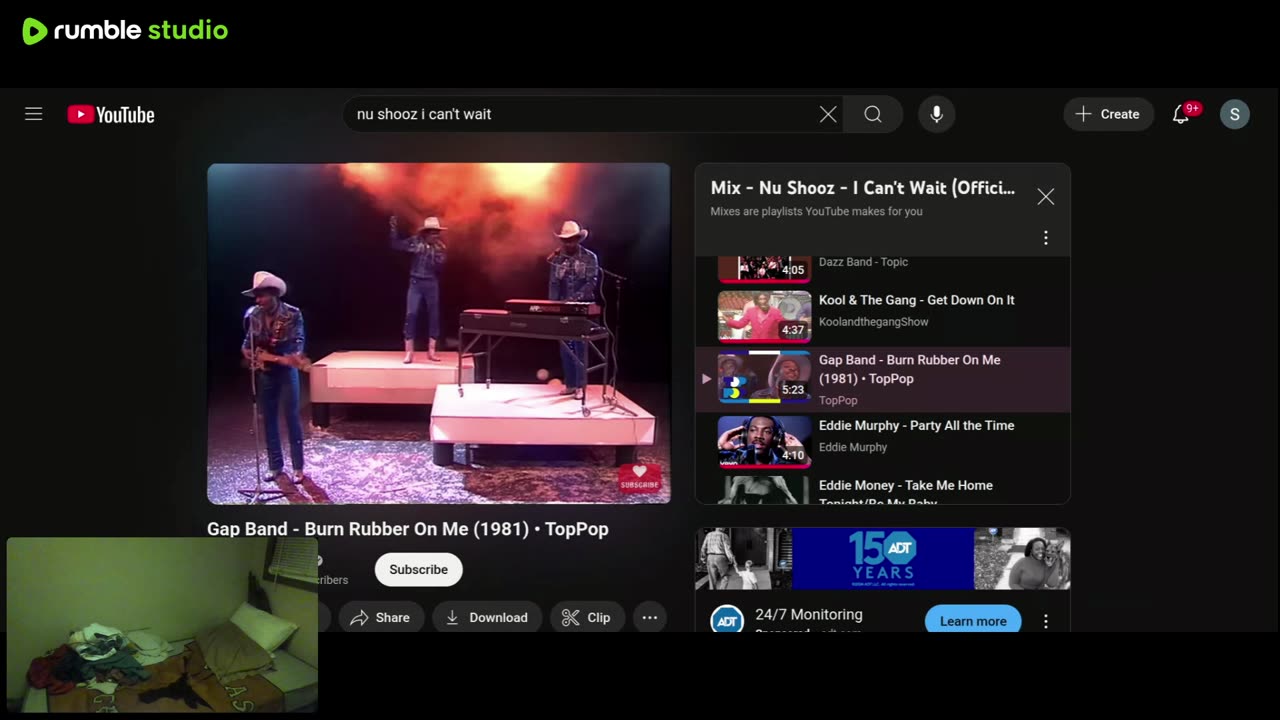
Task: Click Mix - Nu Shooz playlist title
Action: pyautogui.click(x=862, y=188)
